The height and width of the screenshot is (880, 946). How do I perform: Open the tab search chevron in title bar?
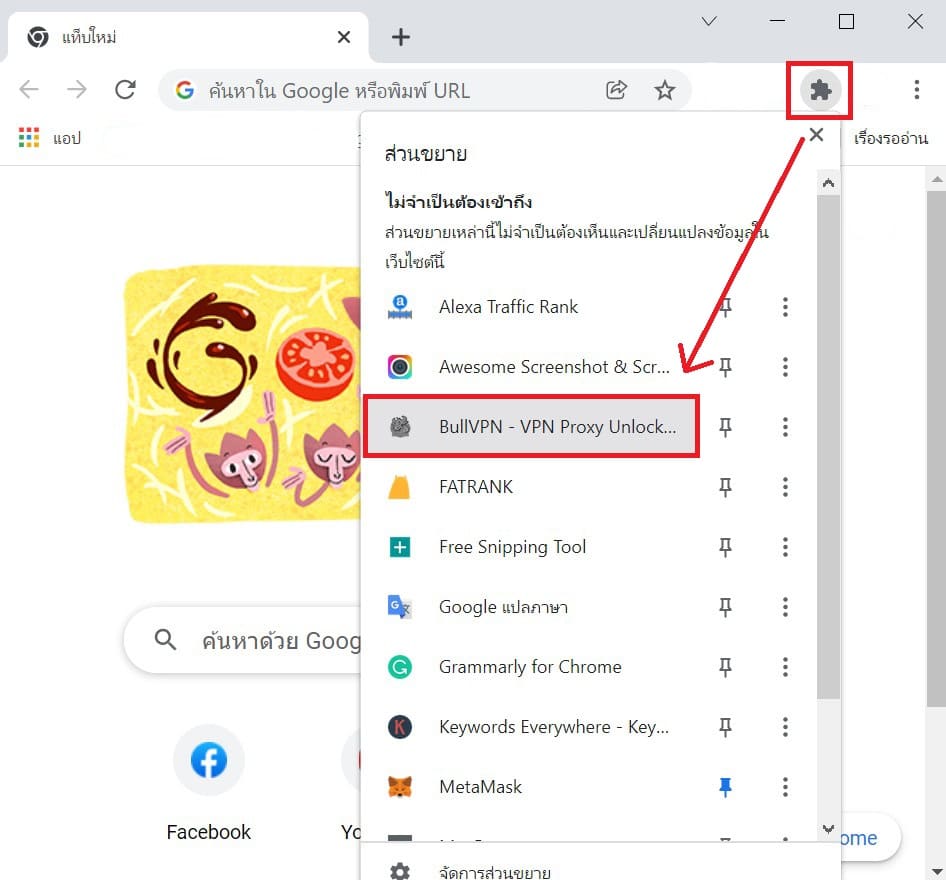[709, 22]
